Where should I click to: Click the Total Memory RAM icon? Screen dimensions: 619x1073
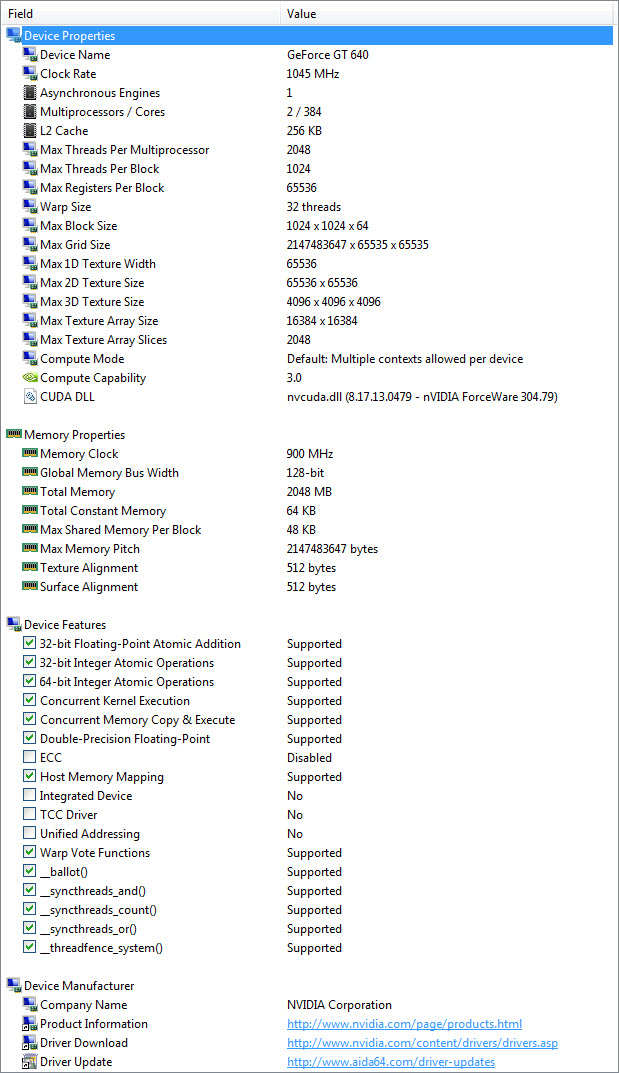click(x=29, y=491)
